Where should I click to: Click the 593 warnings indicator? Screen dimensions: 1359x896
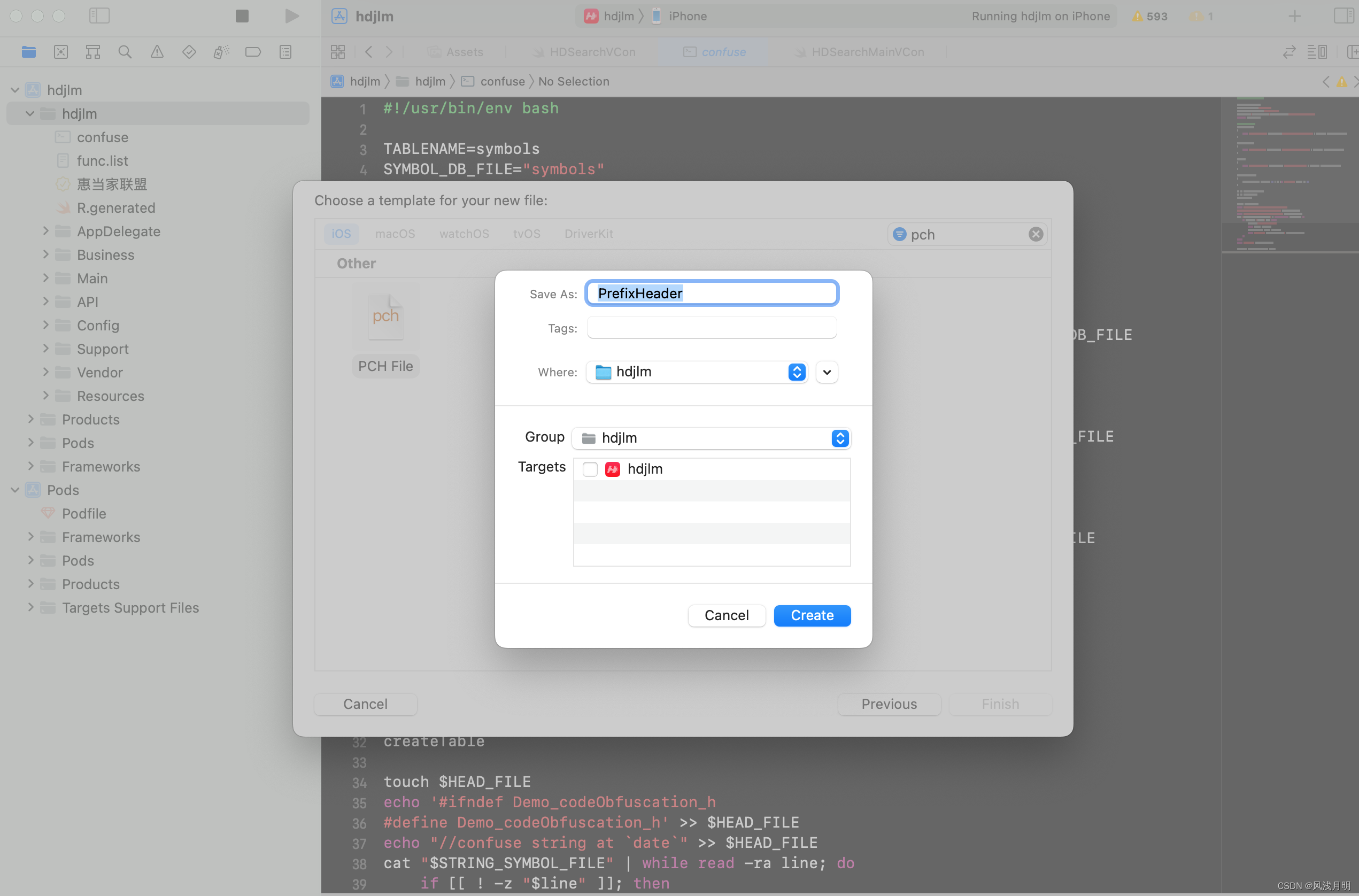coord(1149,16)
